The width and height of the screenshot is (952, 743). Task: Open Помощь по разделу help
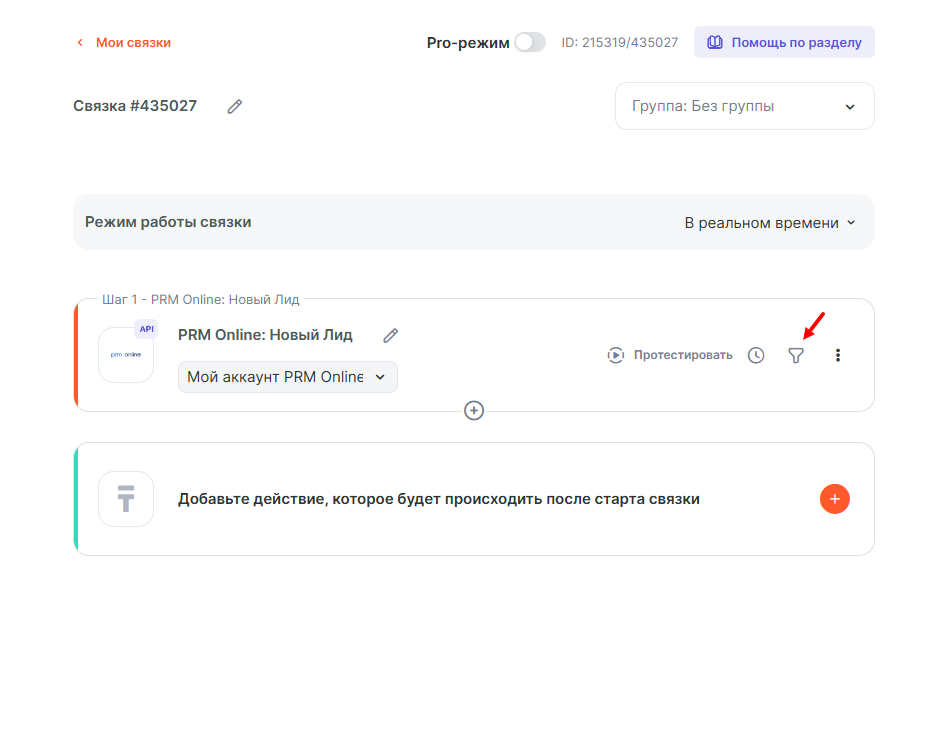point(785,43)
